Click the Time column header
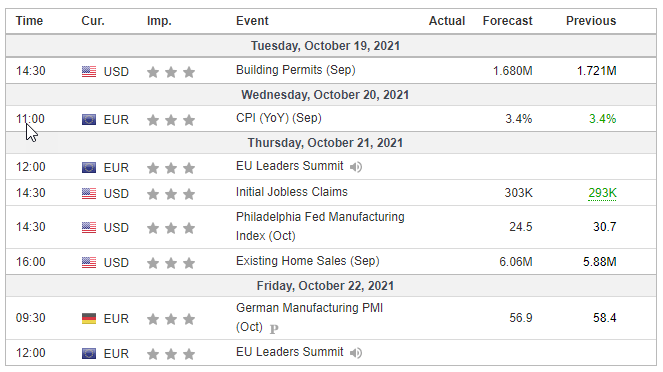The width and height of the screenshot is (663, 372). click(29, 21)
